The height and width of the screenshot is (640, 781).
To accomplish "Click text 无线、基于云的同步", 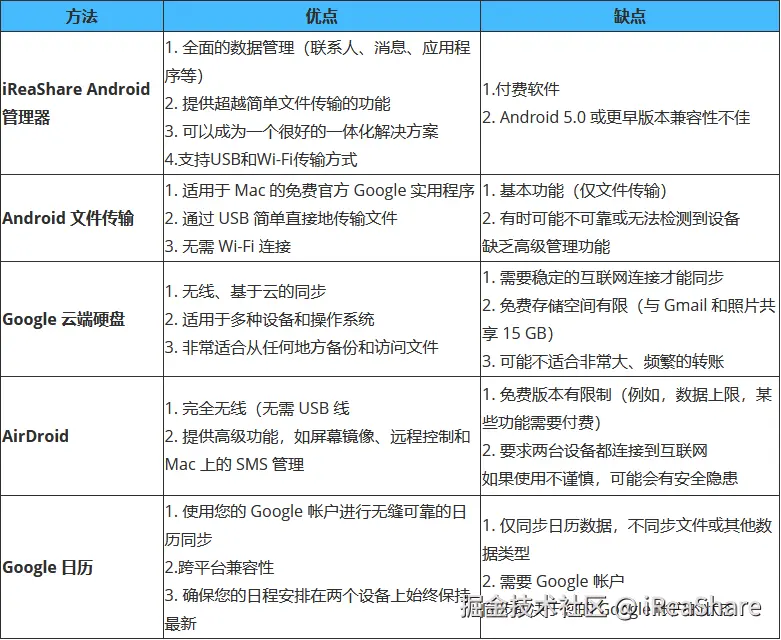I will pyautogui.click(x=254, y=291).
